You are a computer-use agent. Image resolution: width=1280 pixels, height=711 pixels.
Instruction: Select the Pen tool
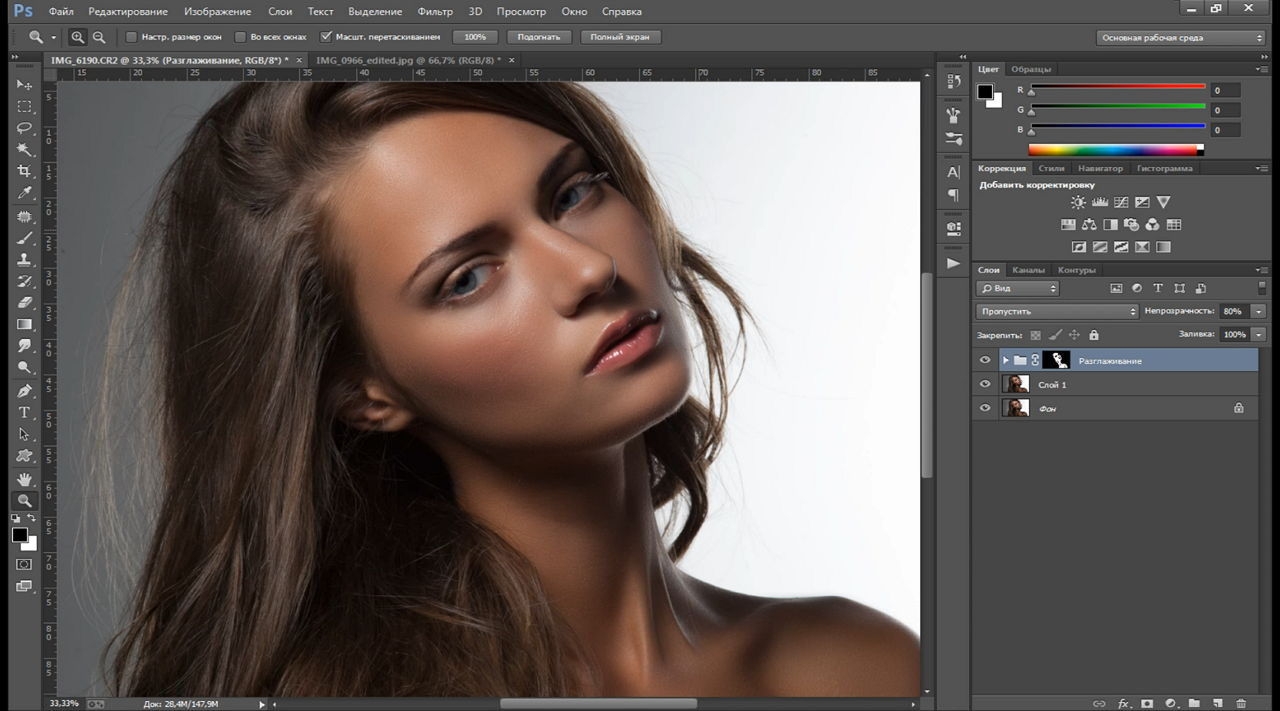(x=25, y=390)
